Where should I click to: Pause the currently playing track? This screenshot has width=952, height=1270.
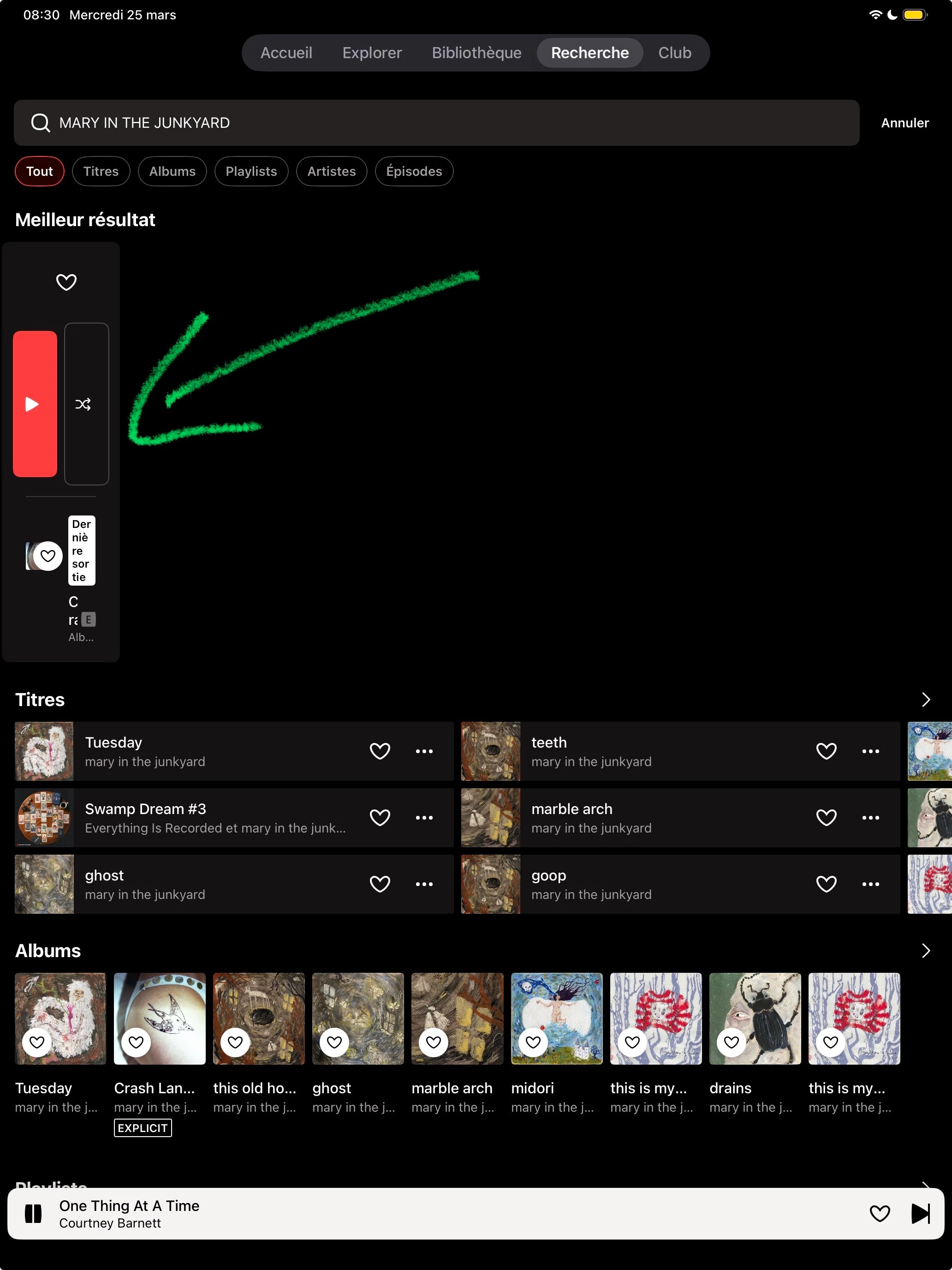33,1213
